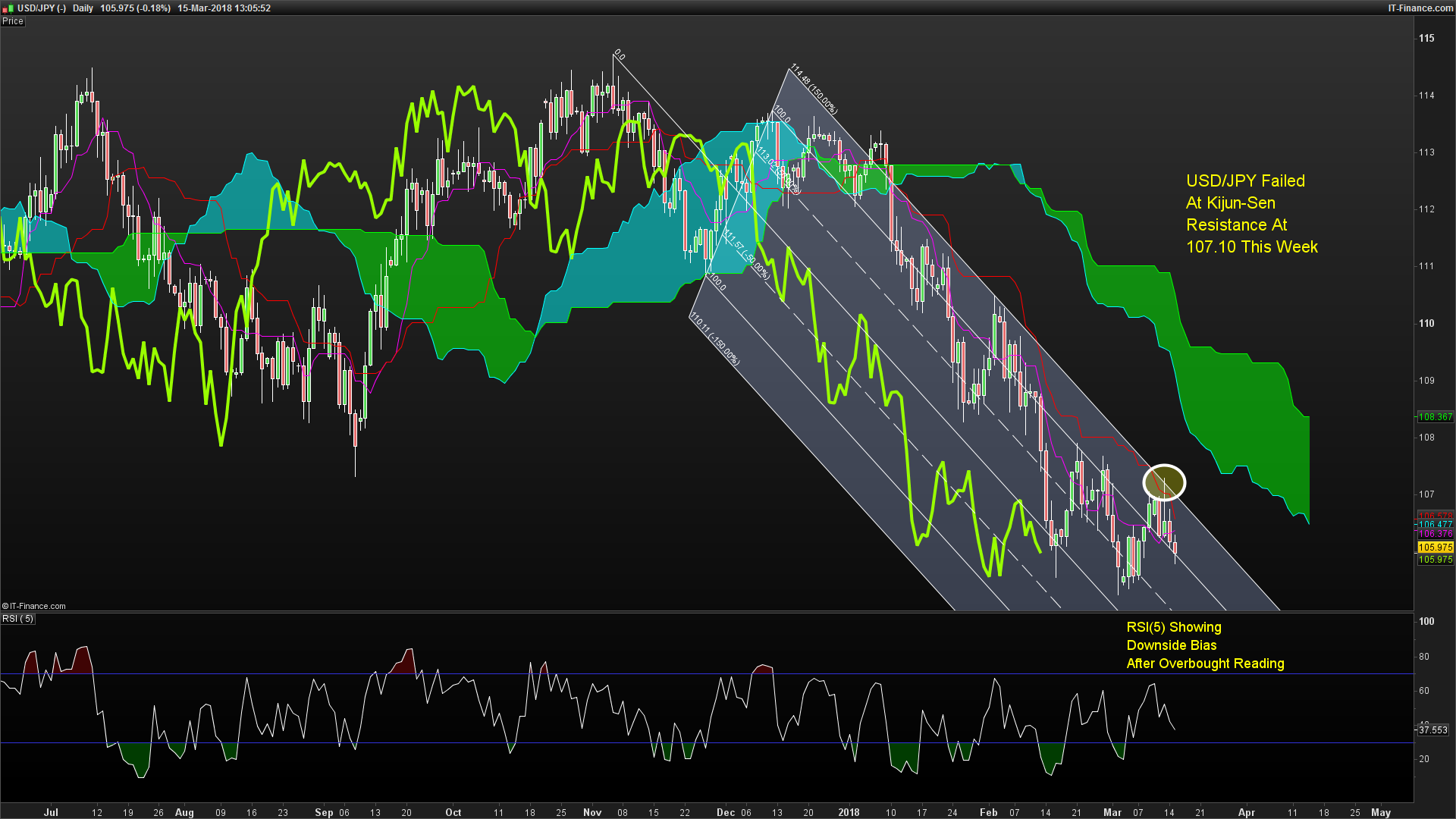
Task: Click the USD/JPY (-) instrument name
Action: (42, 8)
